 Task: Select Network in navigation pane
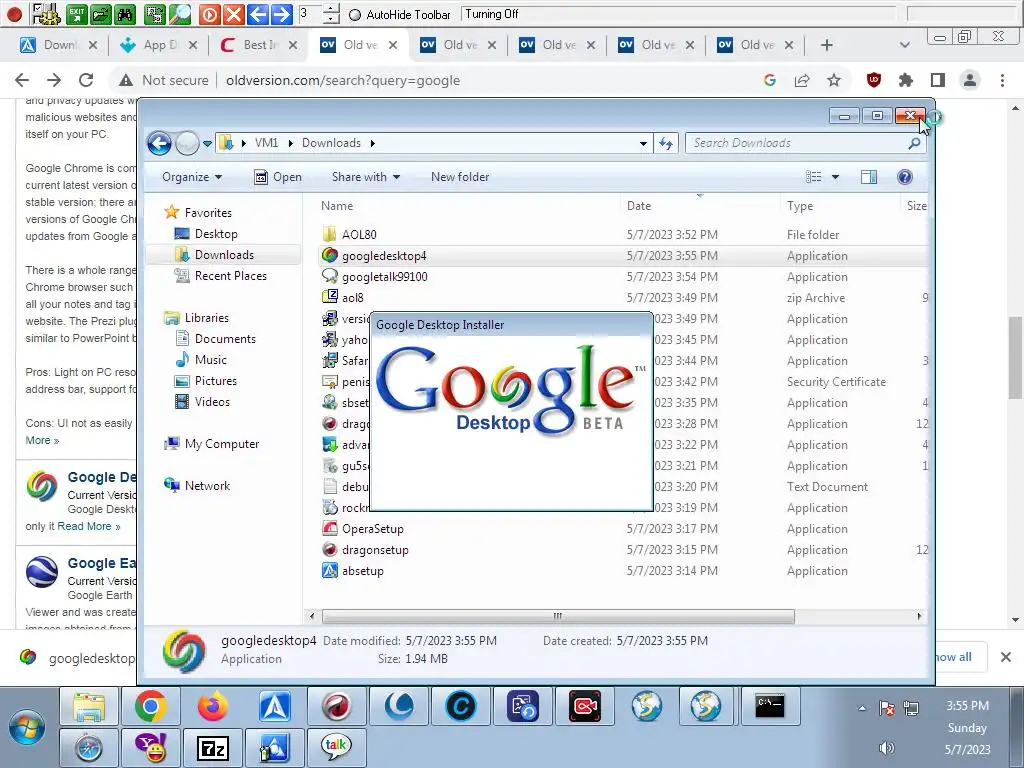point(207,485)
